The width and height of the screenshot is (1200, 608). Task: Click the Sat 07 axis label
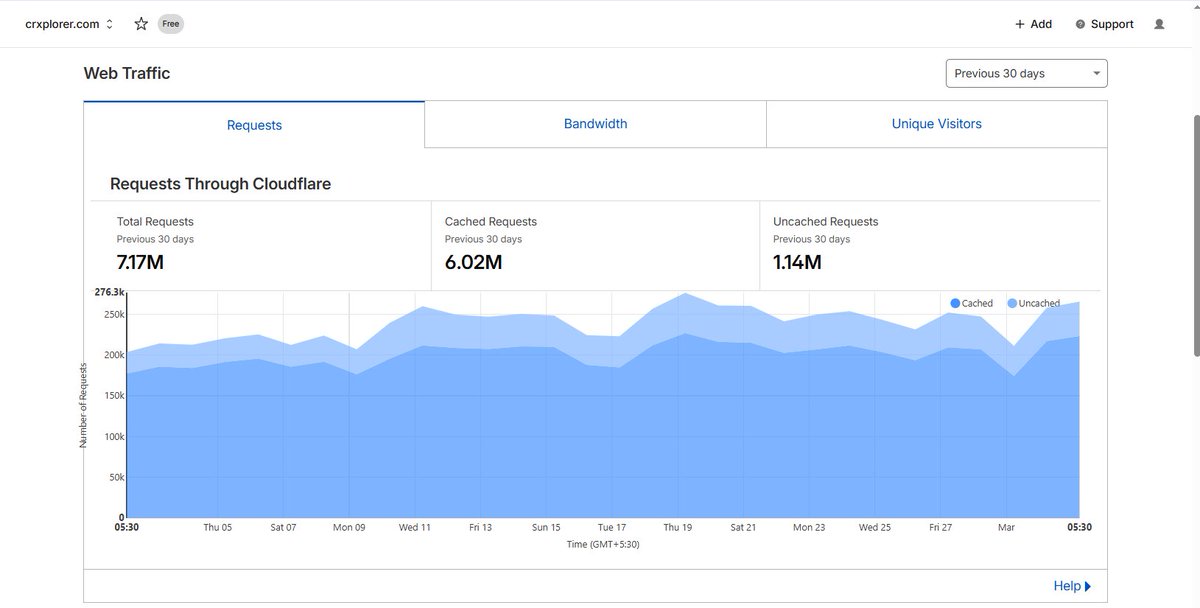[283, 527]
